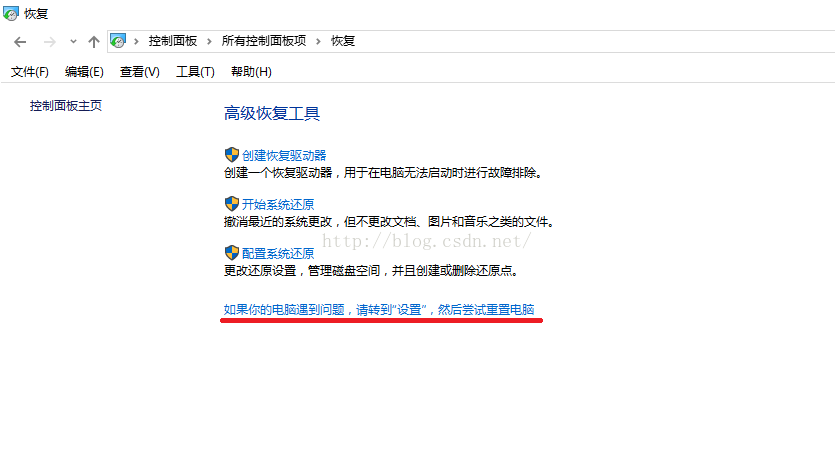Navigate to 控制面板 breadcrumb

173,41
